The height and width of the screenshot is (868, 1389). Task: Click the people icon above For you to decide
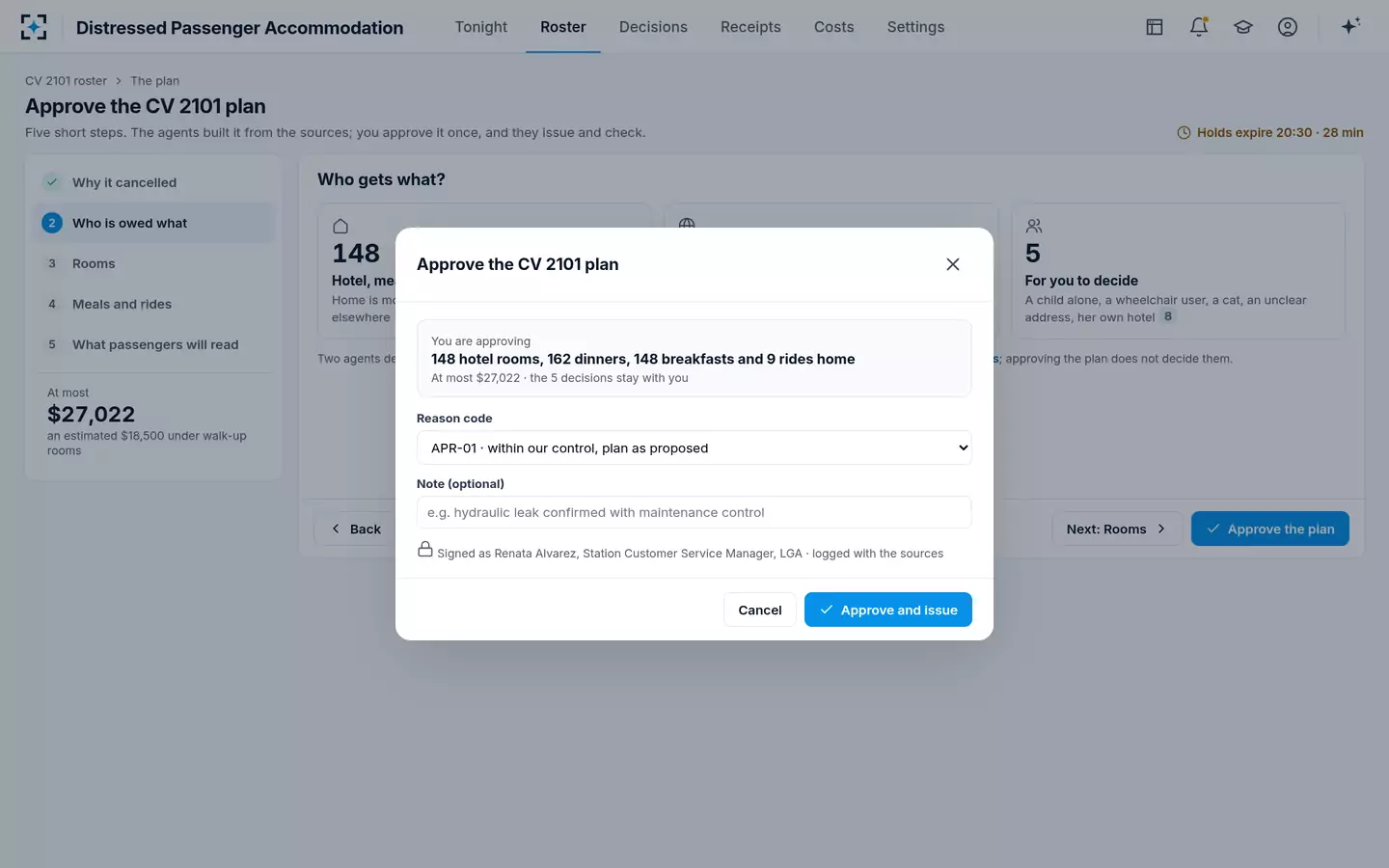(1034, 226)
